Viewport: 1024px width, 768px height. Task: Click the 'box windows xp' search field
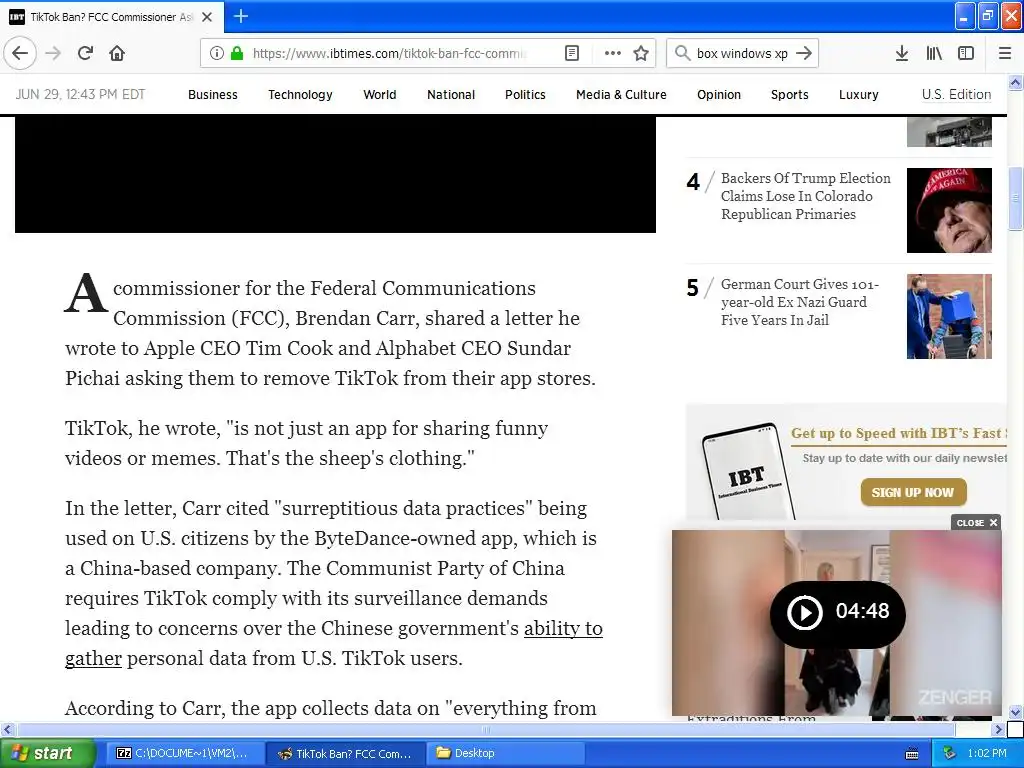click(x=742, y=53)
